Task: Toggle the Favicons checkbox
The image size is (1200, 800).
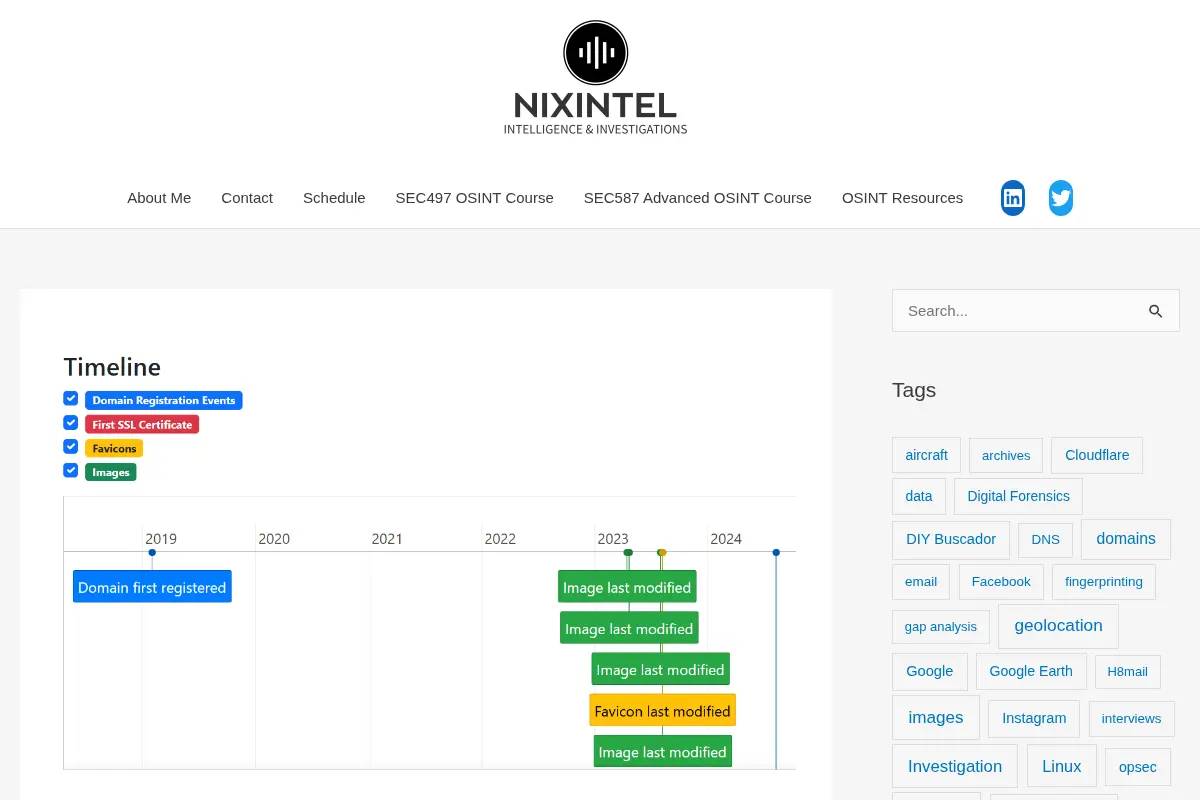Action: [x=70, y=446]
